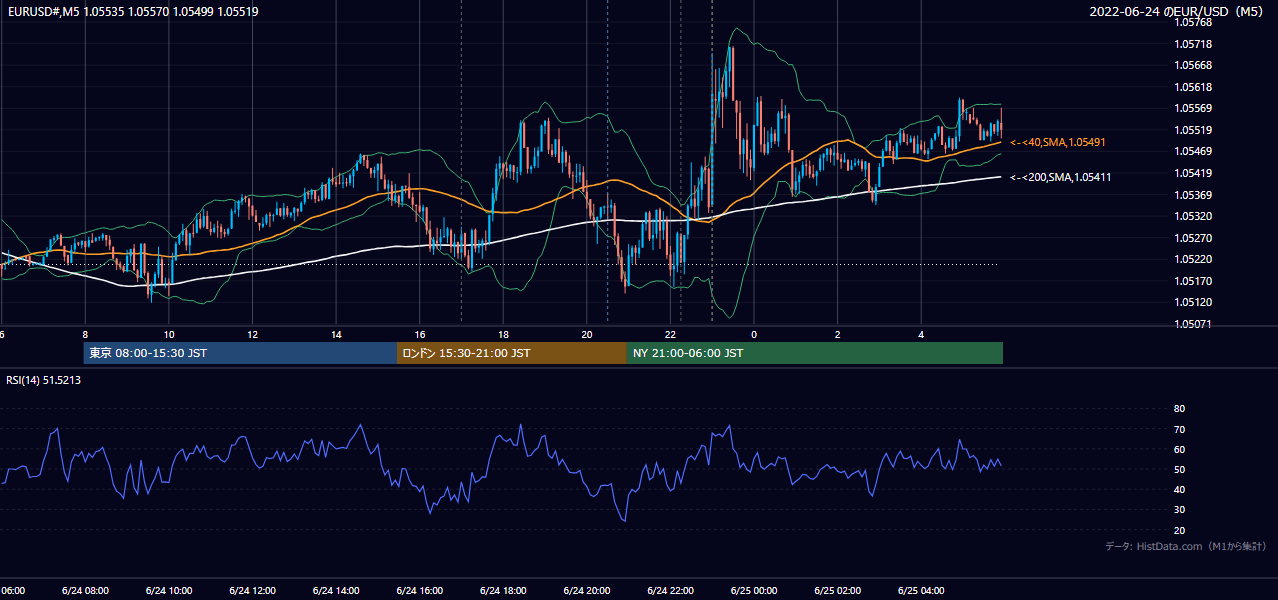Click the RSI scale value 50
1278x600 pixels.
coord(1179,469)
